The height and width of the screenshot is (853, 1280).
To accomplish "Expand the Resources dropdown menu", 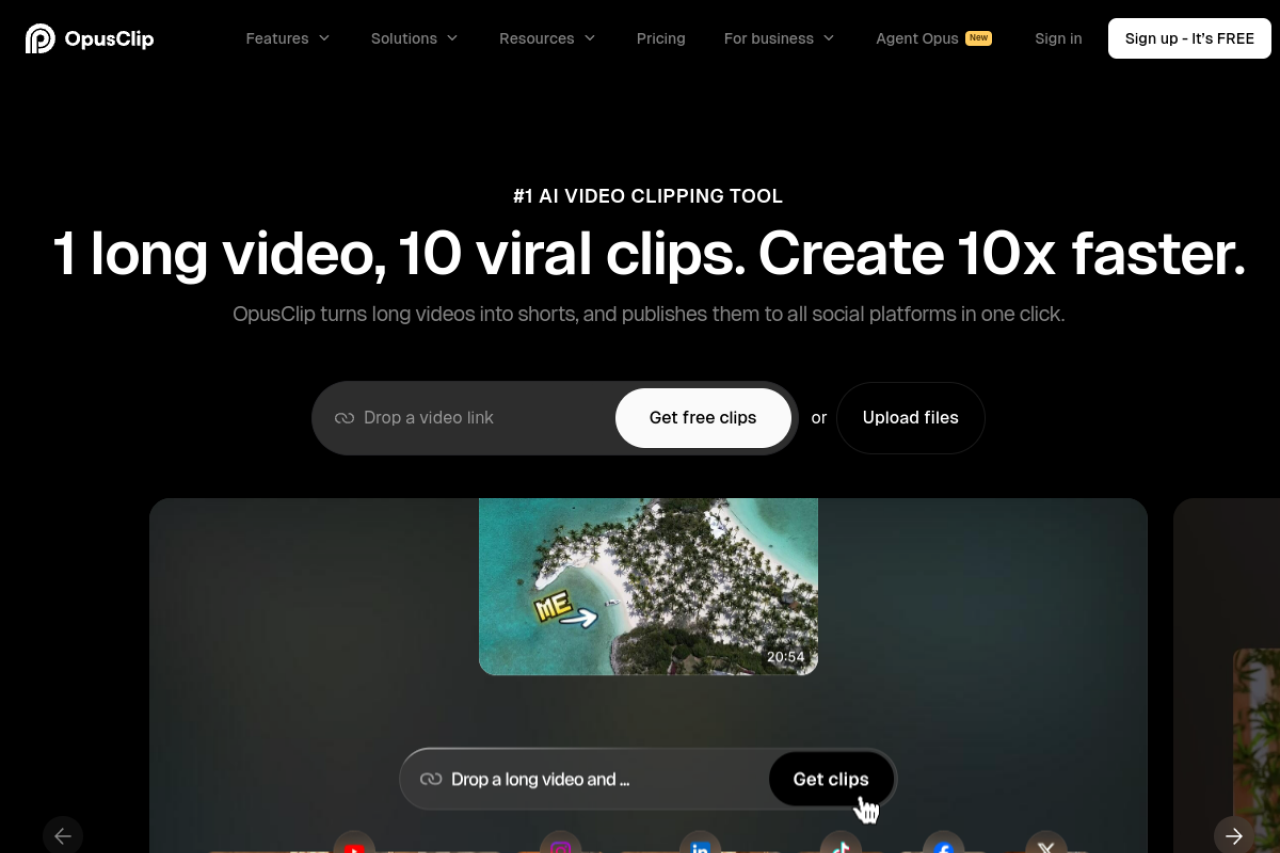I will coord(547,38).
